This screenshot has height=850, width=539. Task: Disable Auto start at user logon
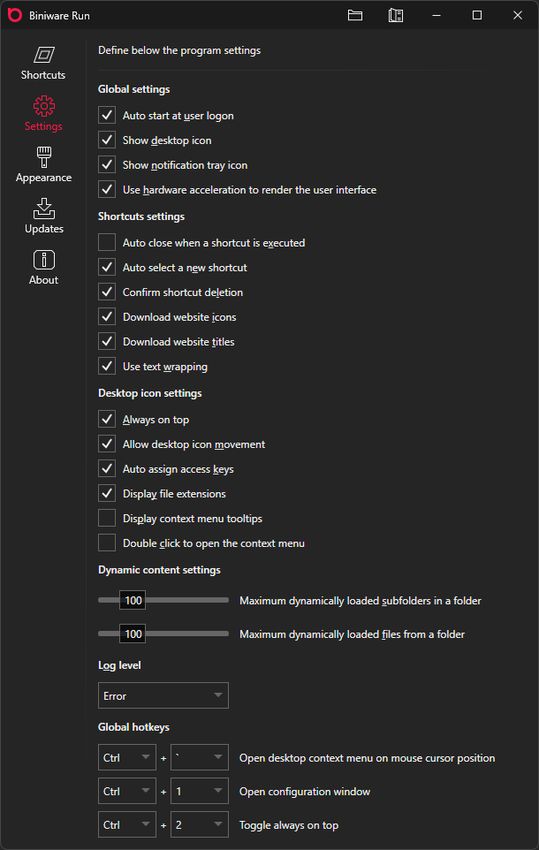point(107,115)
